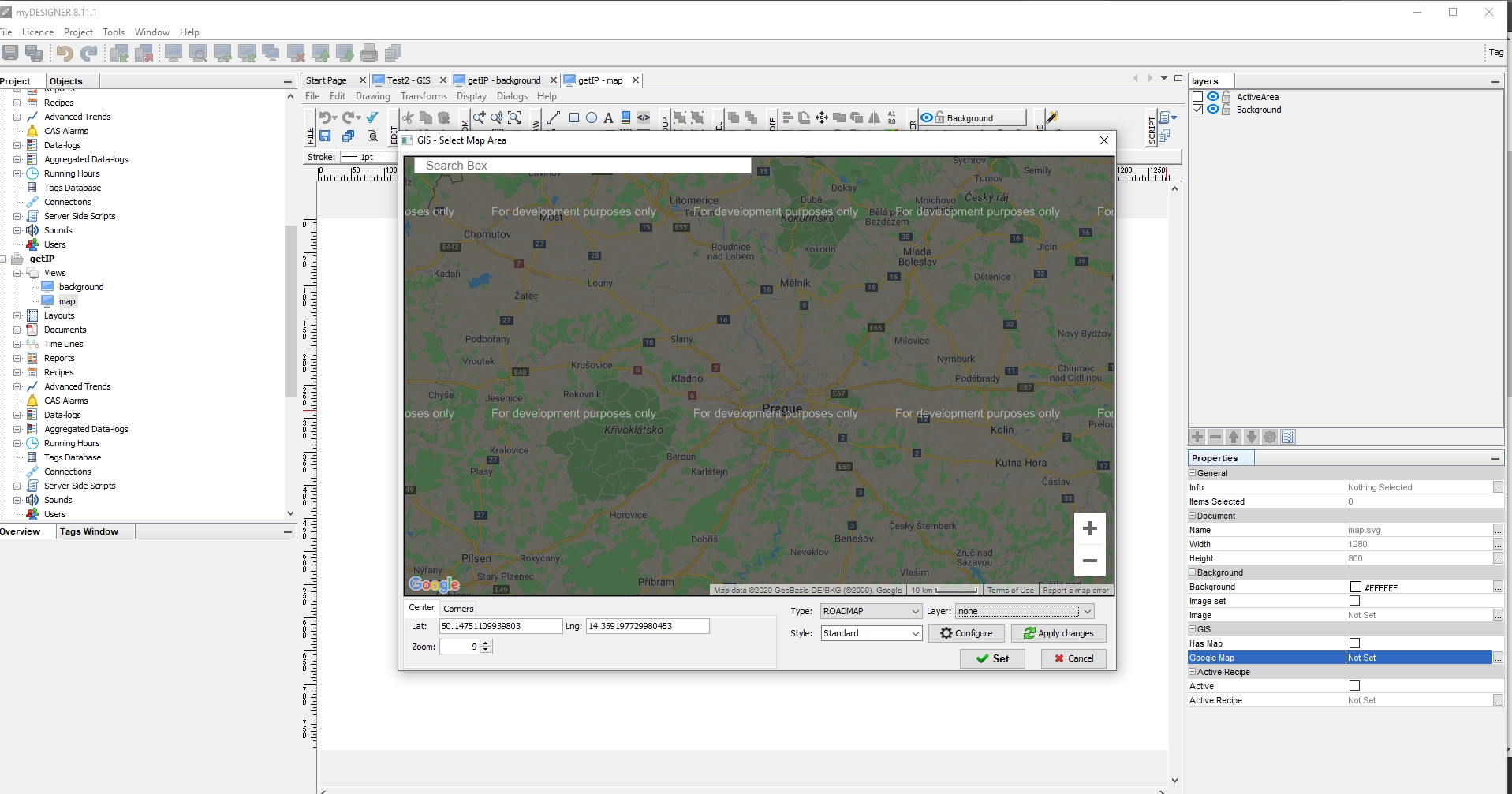Open the Objects panel tab
This screenshot has height=794, width=1512.
coord(65,81)
